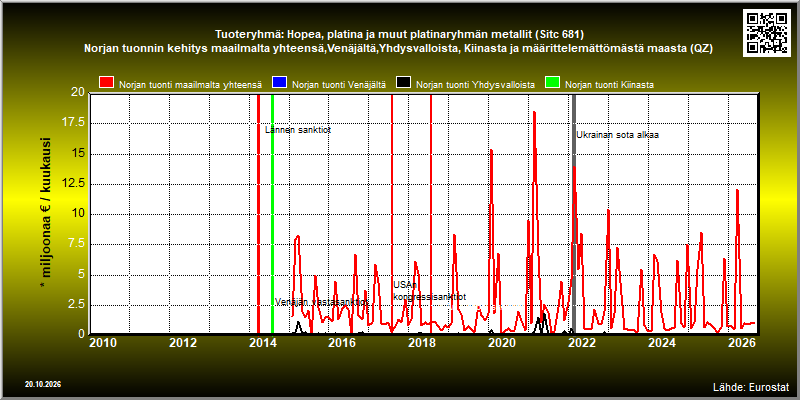800x400 pixels.
Task: Click the x-axis label '2022'
Action: pos(581,343)
